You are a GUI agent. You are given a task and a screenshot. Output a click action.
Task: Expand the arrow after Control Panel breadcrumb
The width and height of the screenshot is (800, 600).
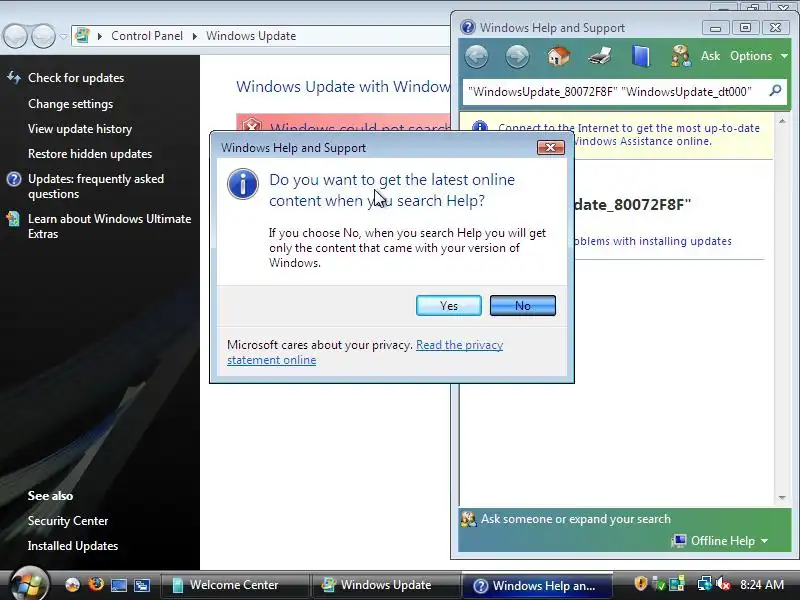tap(195, 36)
